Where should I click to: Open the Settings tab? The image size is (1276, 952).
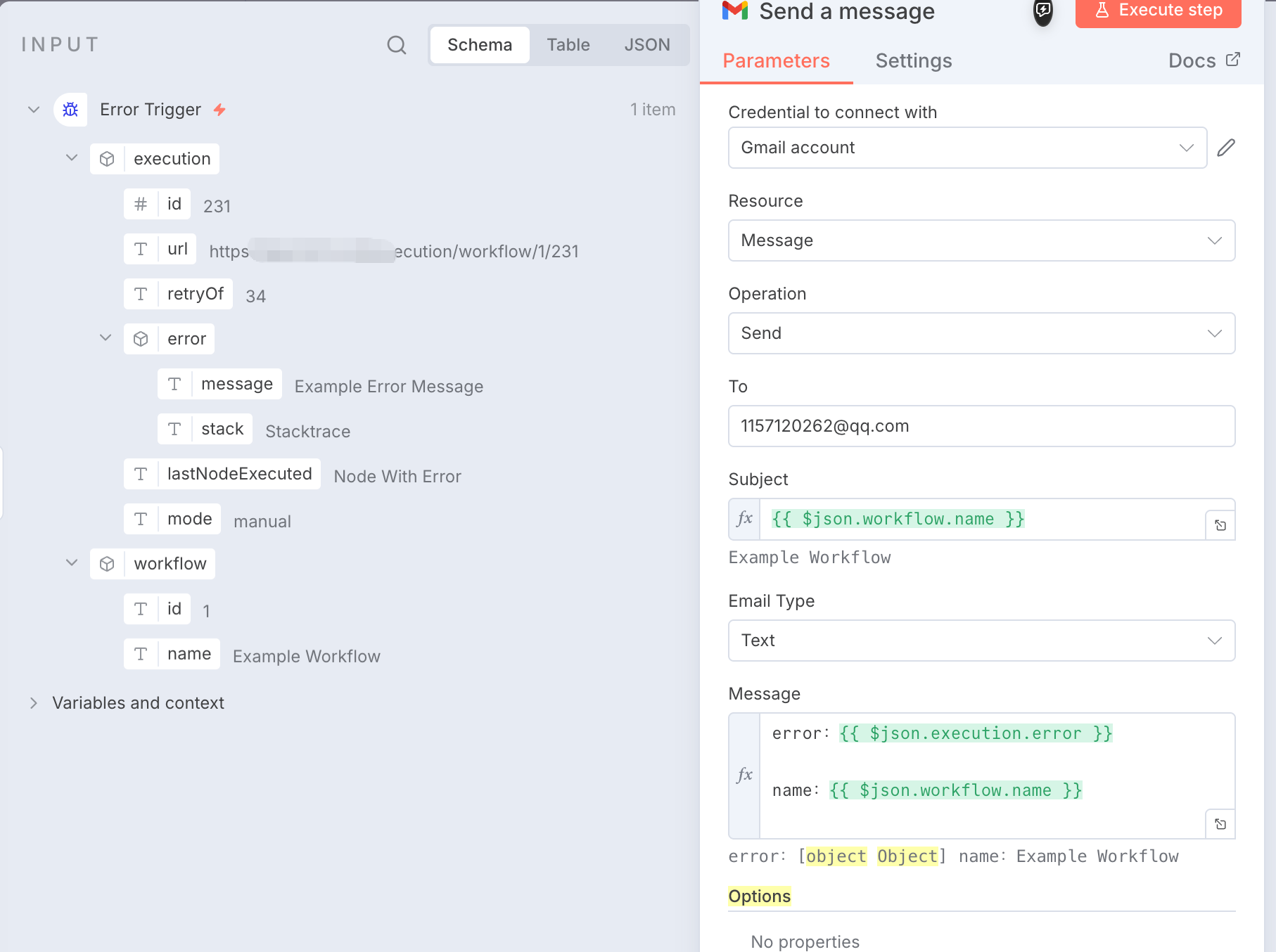[913, 61]
